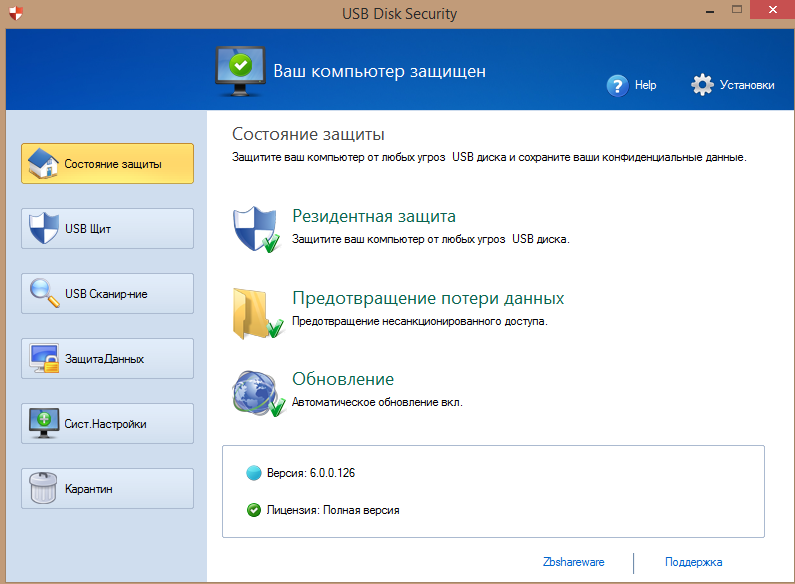Open Предотвращение потери данных heading

point(428,298)
